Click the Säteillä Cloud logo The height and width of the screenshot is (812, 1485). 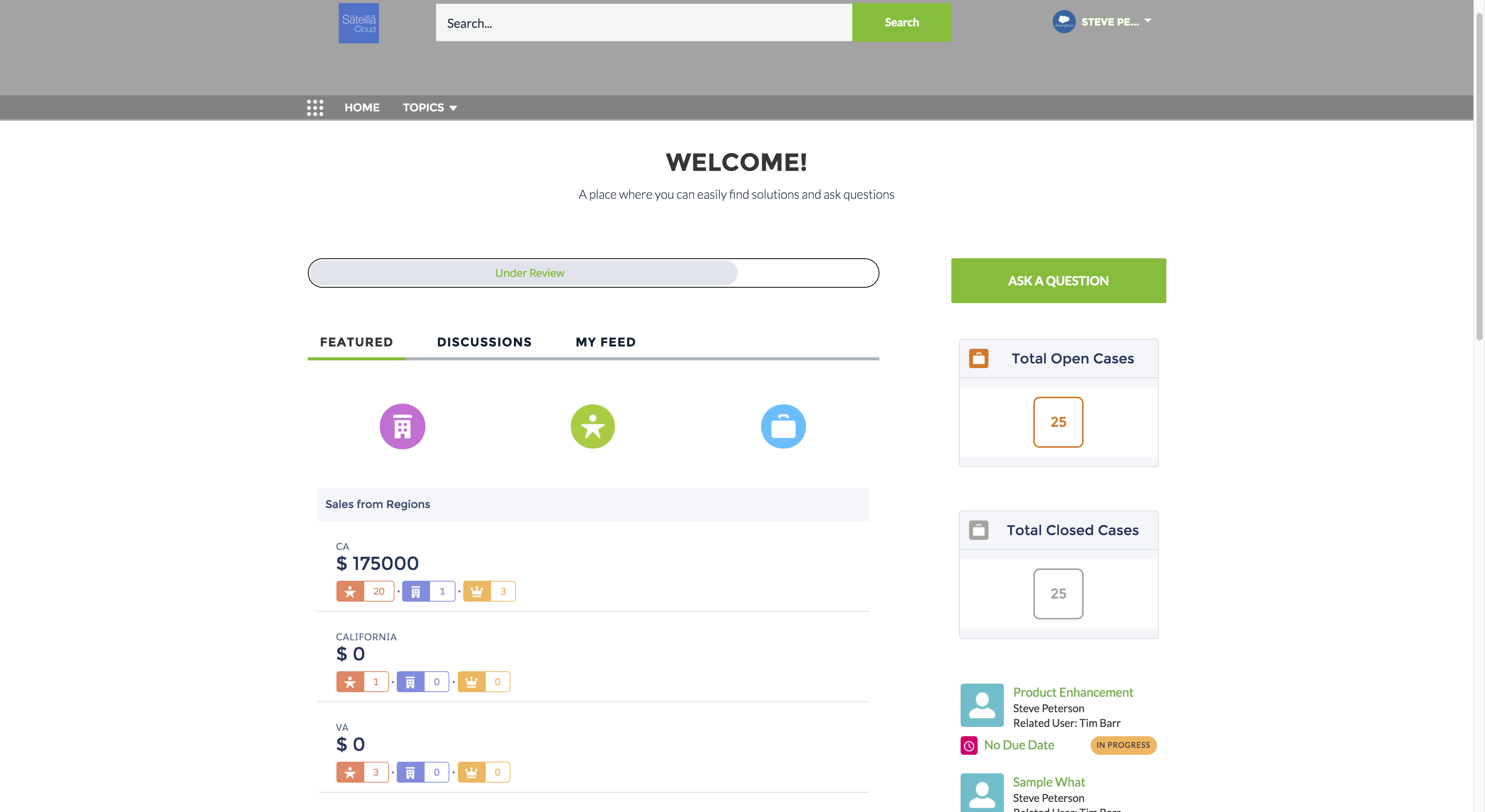pyautogui.click(x=358, y=24)
